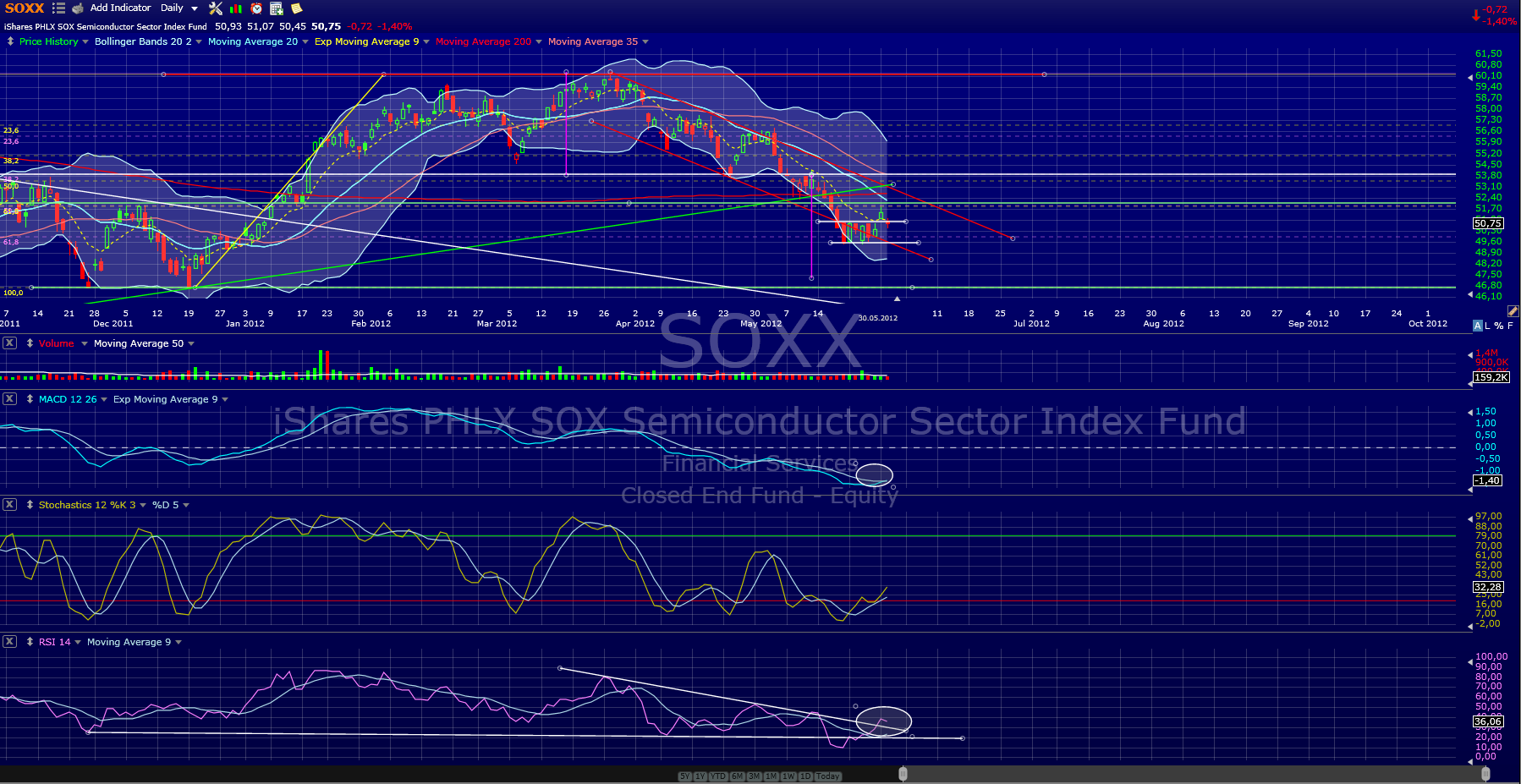Grab the right timeline range handle

[x=1485, y=774]
